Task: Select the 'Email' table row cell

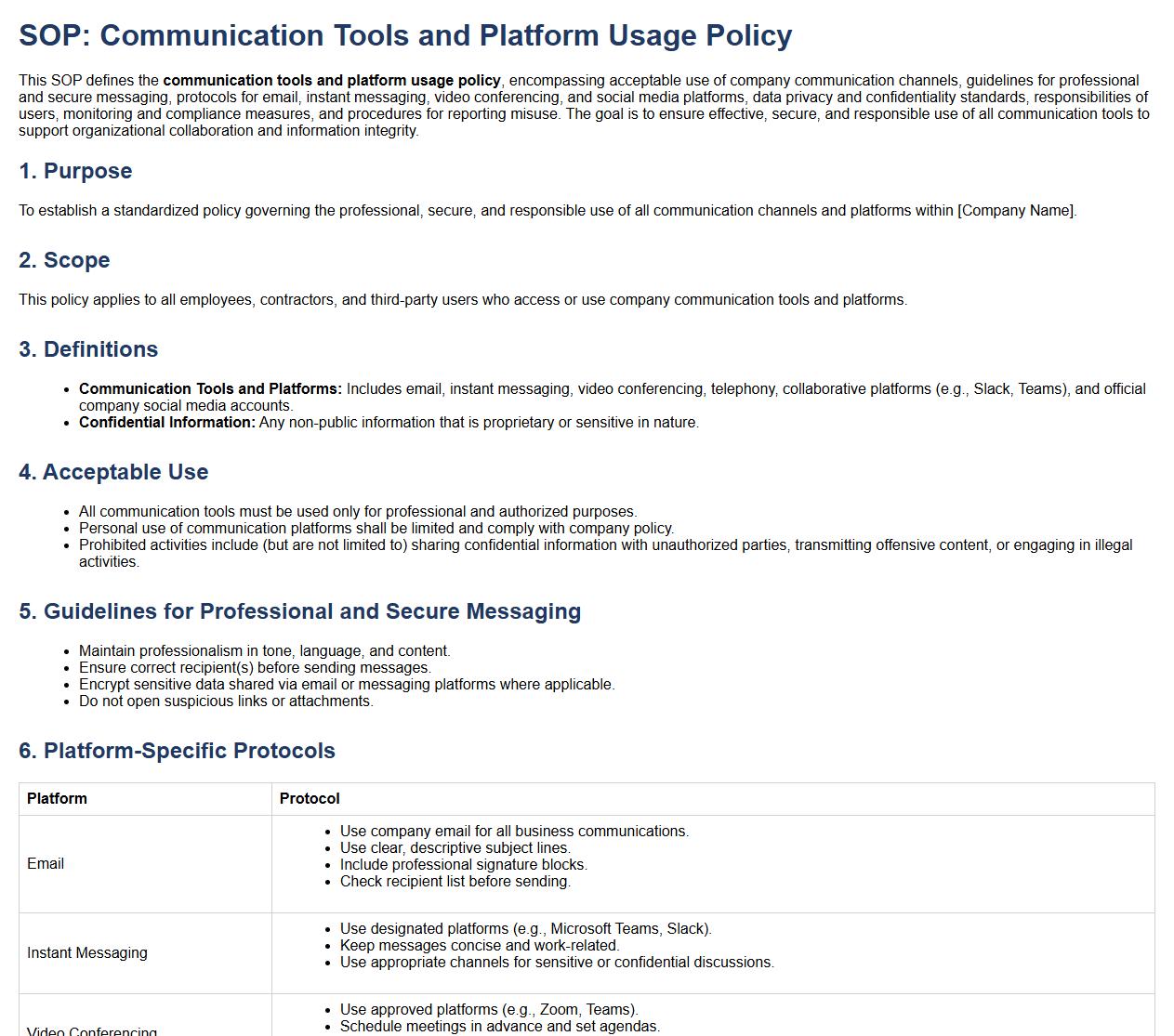Action: [46, 864]
